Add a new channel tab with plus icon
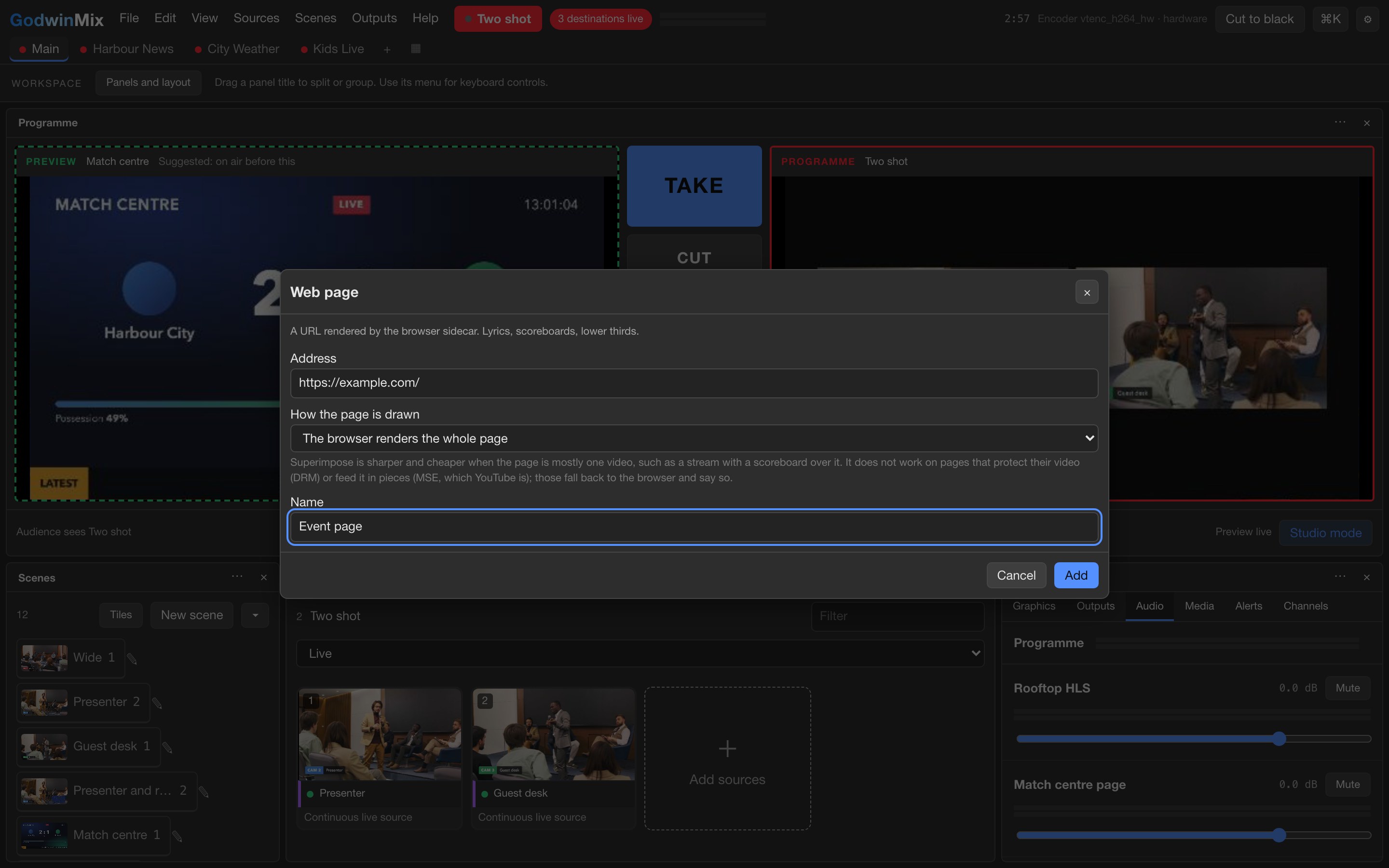The height and width of the screenshot is (868, 1389). [387, 49]
